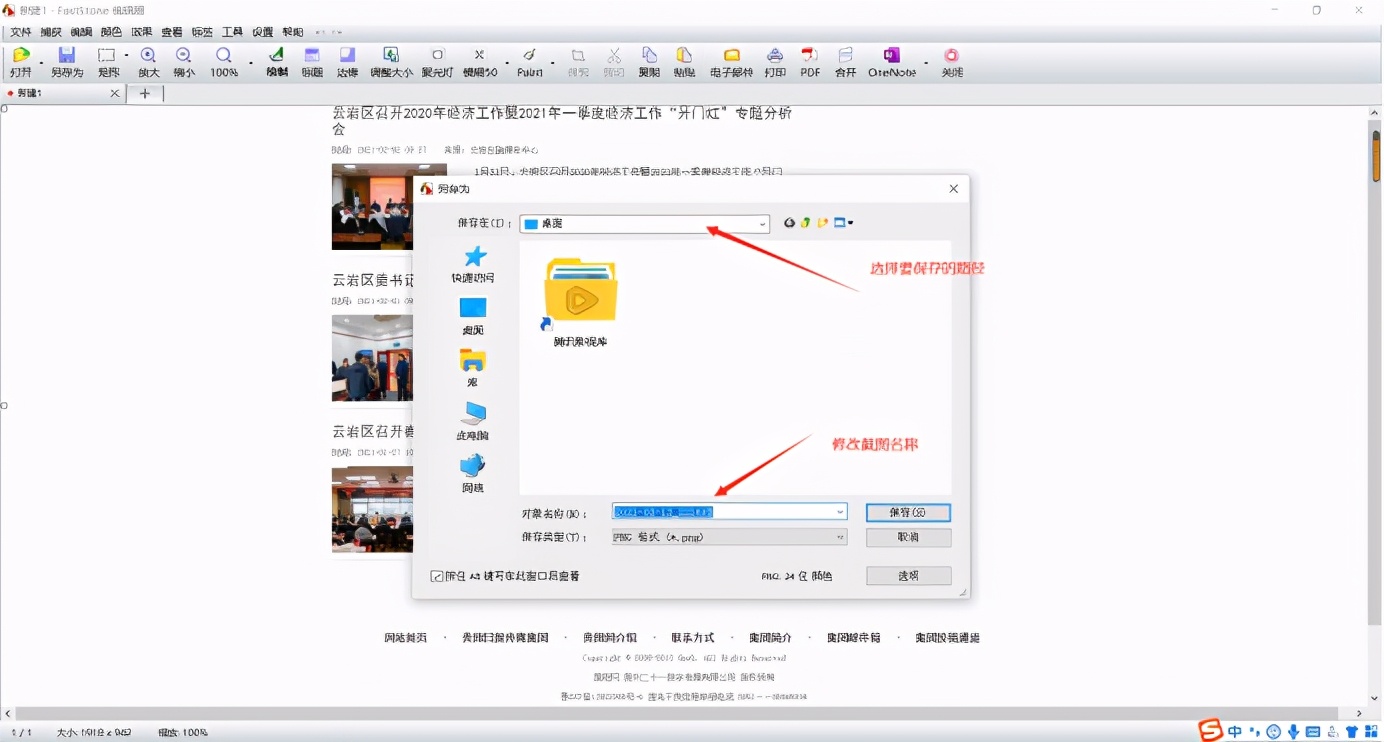The image size is (1384, 742).
Task: Click the Email toolbar icon
Action: click(731, 61)
